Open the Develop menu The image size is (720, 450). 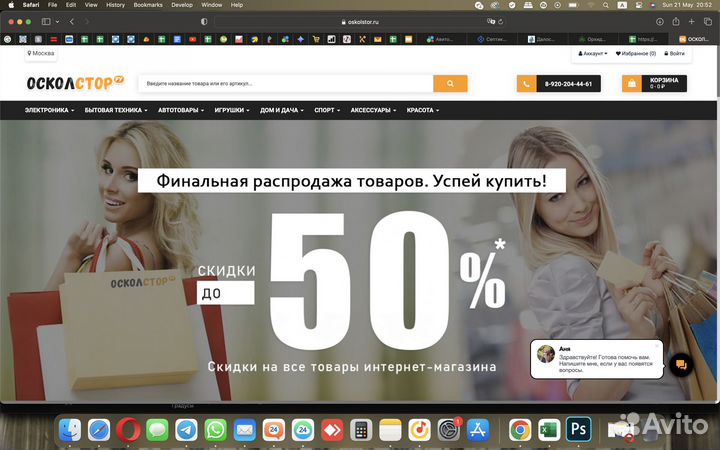[x=182, y=5]
